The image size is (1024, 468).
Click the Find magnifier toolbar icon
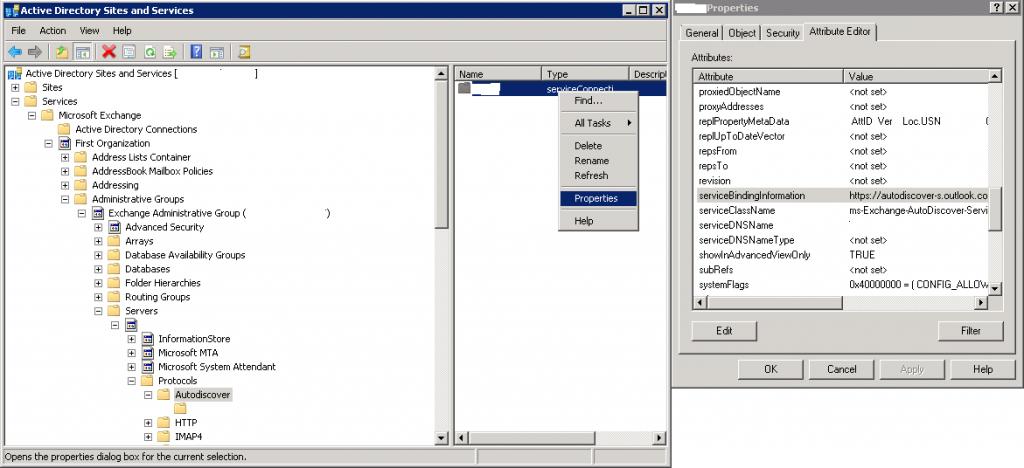[x=244, y=52]
